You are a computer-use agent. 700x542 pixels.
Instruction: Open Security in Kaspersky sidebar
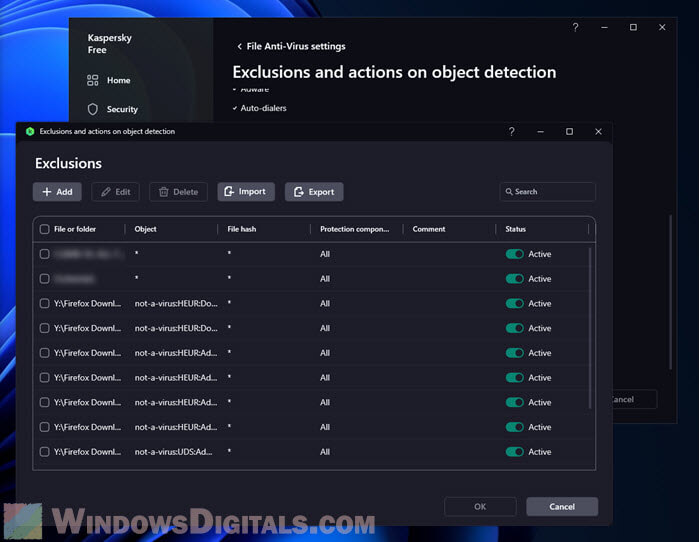tap(112, 109)
